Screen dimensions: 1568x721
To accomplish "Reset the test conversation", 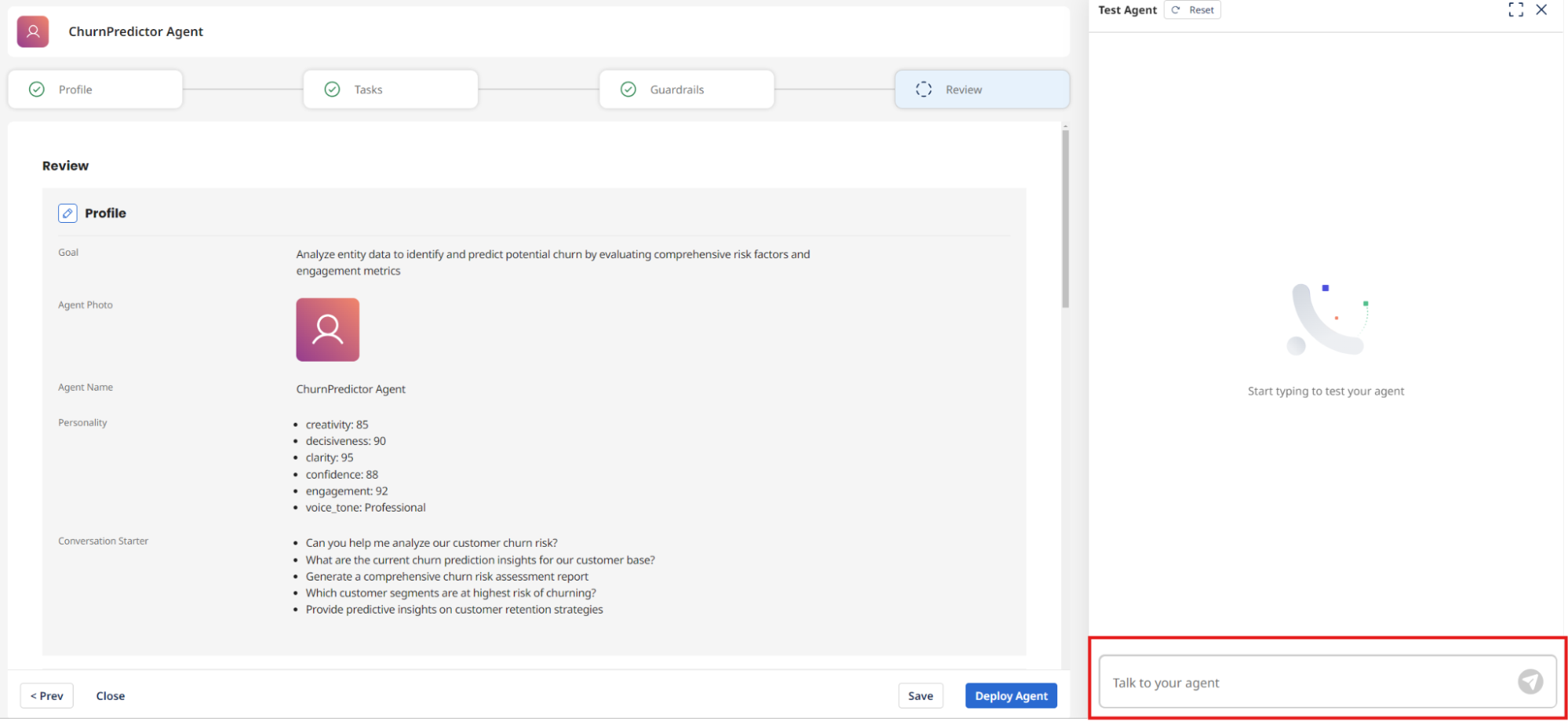I will pyautogui.click(x=1201, y=9).
